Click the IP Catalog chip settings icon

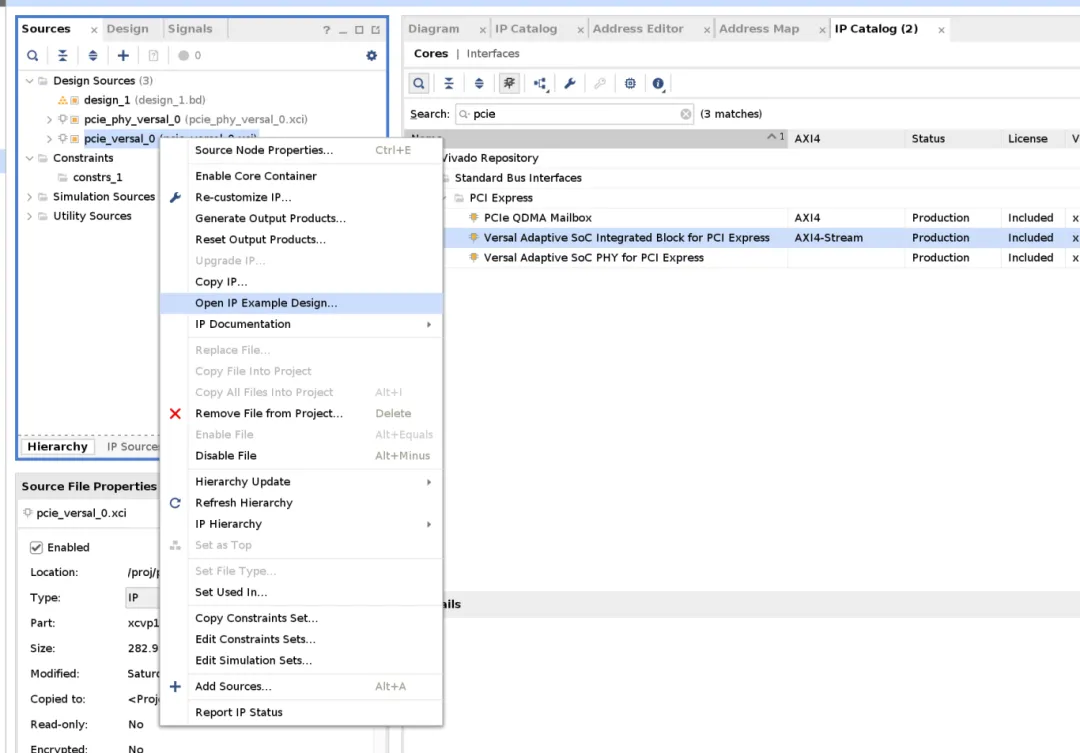coord(630,84)
